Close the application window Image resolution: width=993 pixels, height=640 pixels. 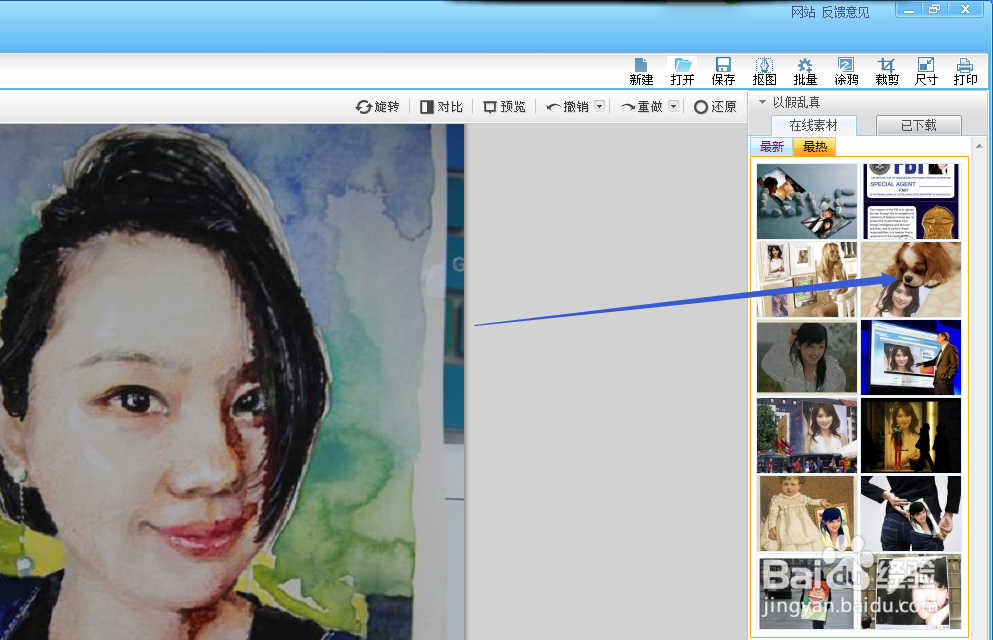(965, 9)
